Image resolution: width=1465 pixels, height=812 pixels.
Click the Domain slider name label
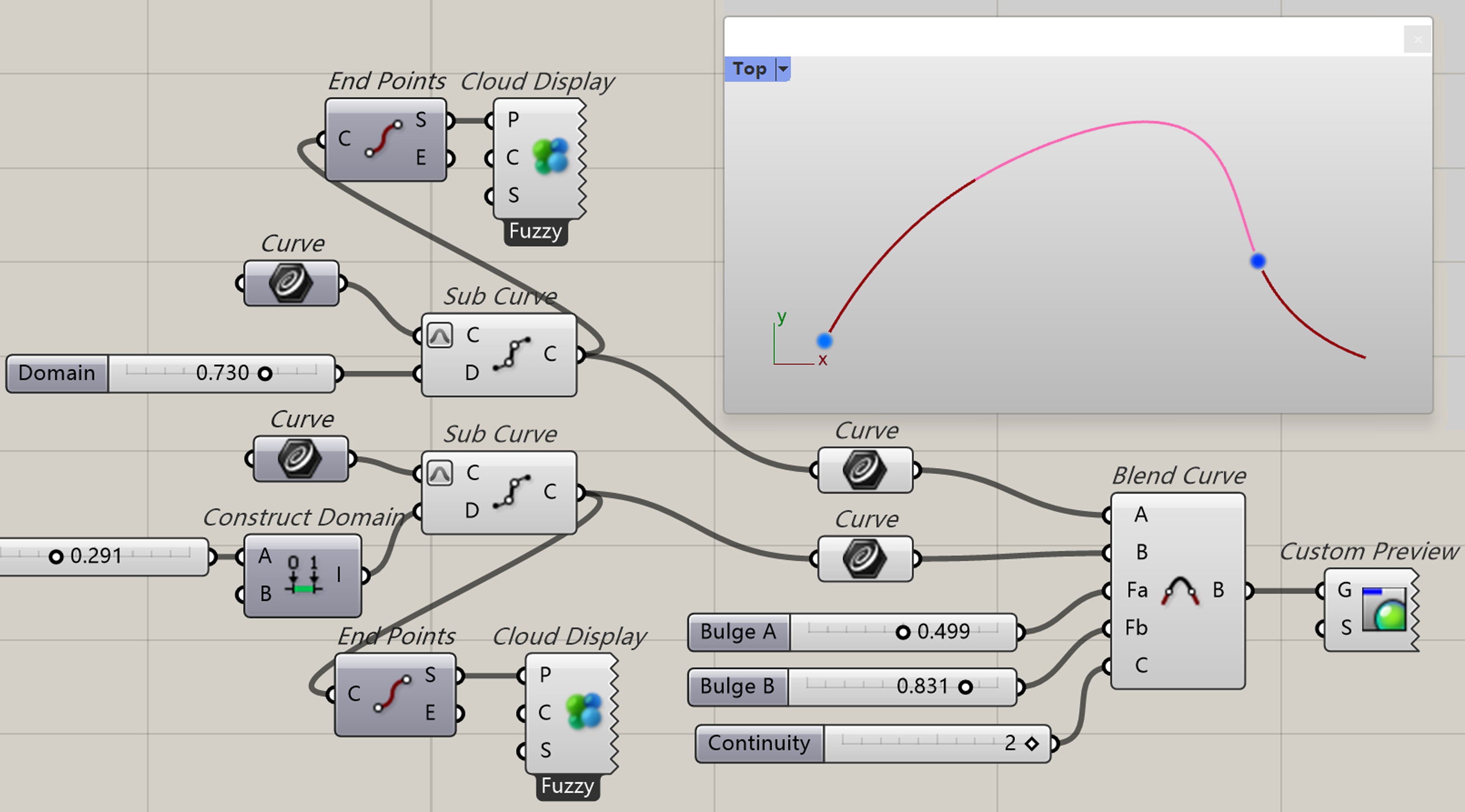(57, 373)
